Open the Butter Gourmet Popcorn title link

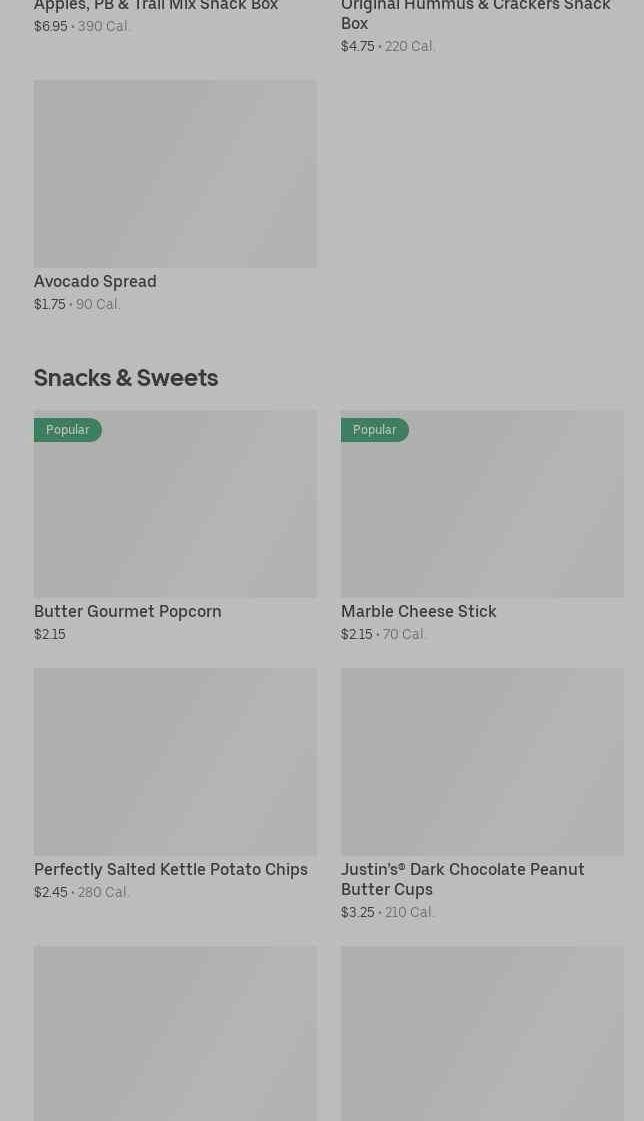127,611
